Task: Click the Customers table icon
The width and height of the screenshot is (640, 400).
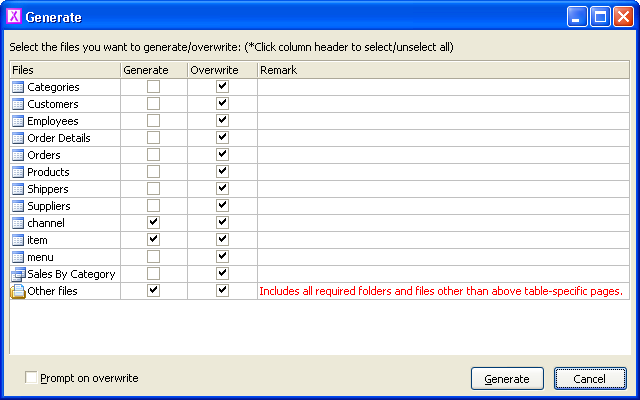Action: click(x=18, y=104)
